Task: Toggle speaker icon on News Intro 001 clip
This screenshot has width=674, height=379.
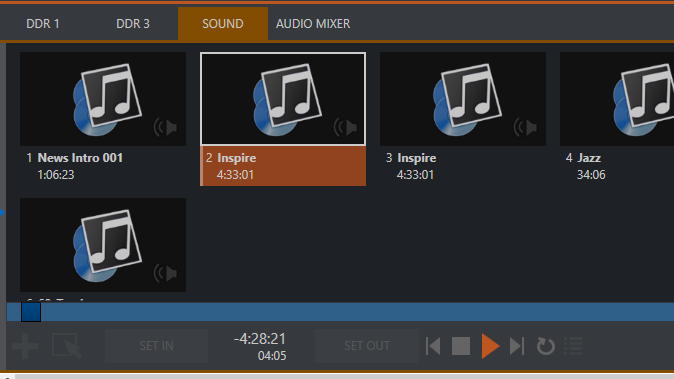Action: 165,127
